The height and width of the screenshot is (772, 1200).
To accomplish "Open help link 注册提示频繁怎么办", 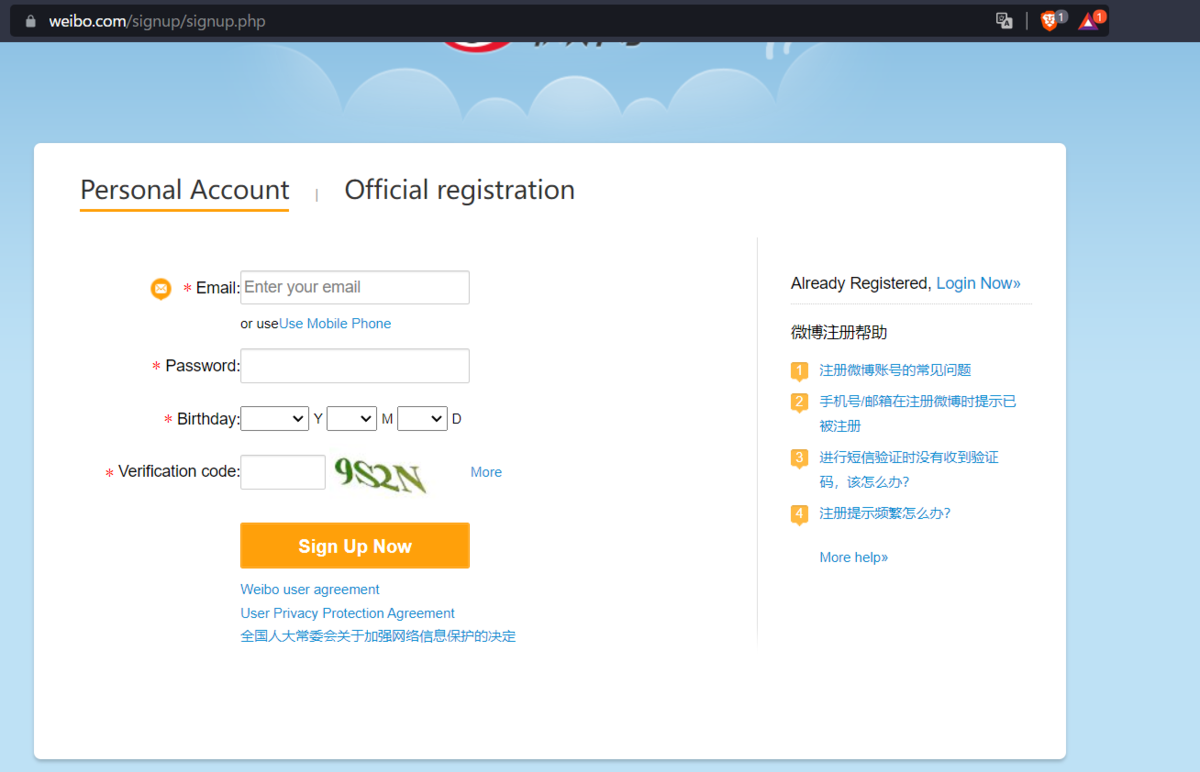I will pos(885,514).
